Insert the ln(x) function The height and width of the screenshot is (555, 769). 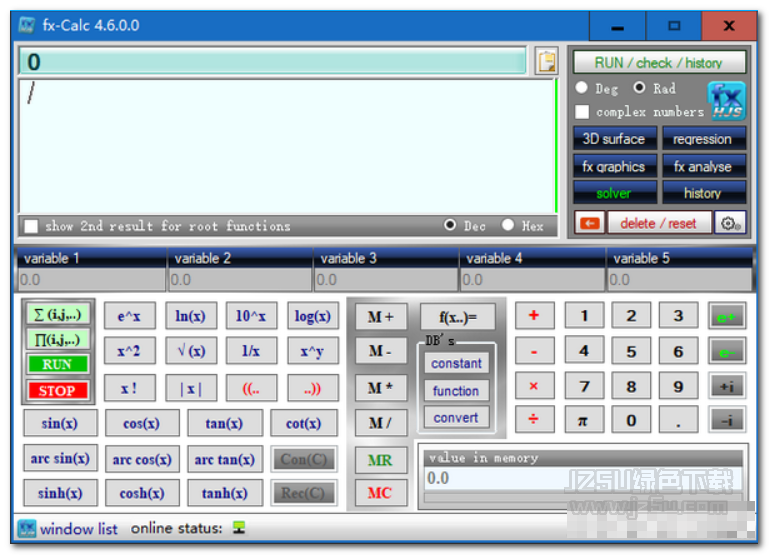click(191, 316)
